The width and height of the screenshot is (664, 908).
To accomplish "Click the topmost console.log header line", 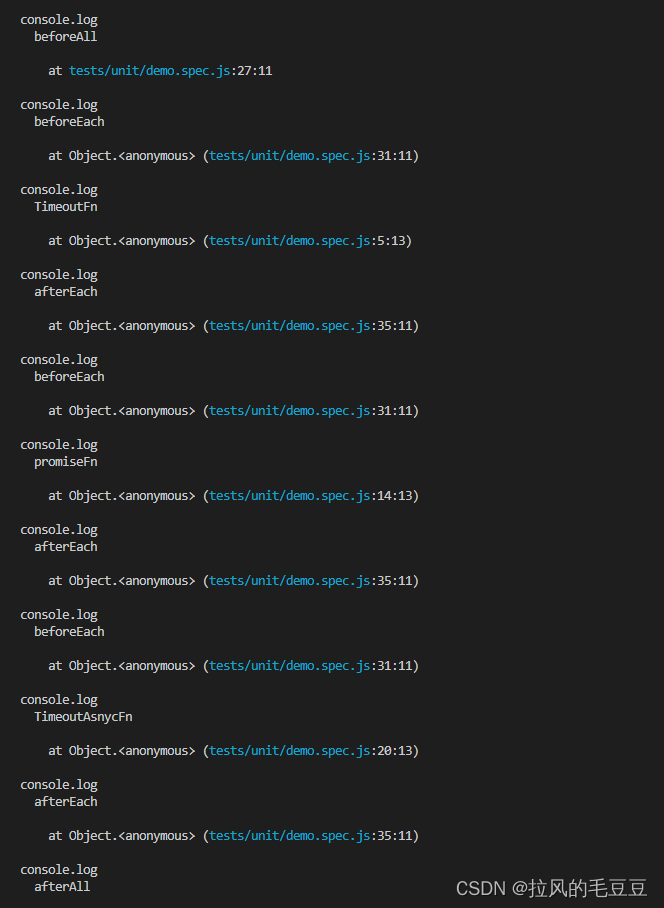I will pos(59,20).
